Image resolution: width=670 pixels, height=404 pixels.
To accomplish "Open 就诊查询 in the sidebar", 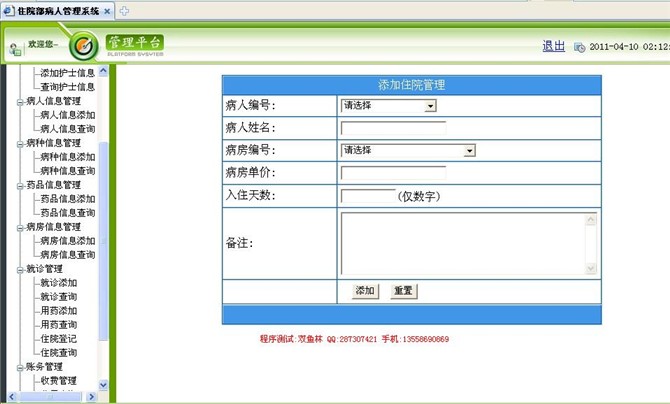I will coord(59,297).
